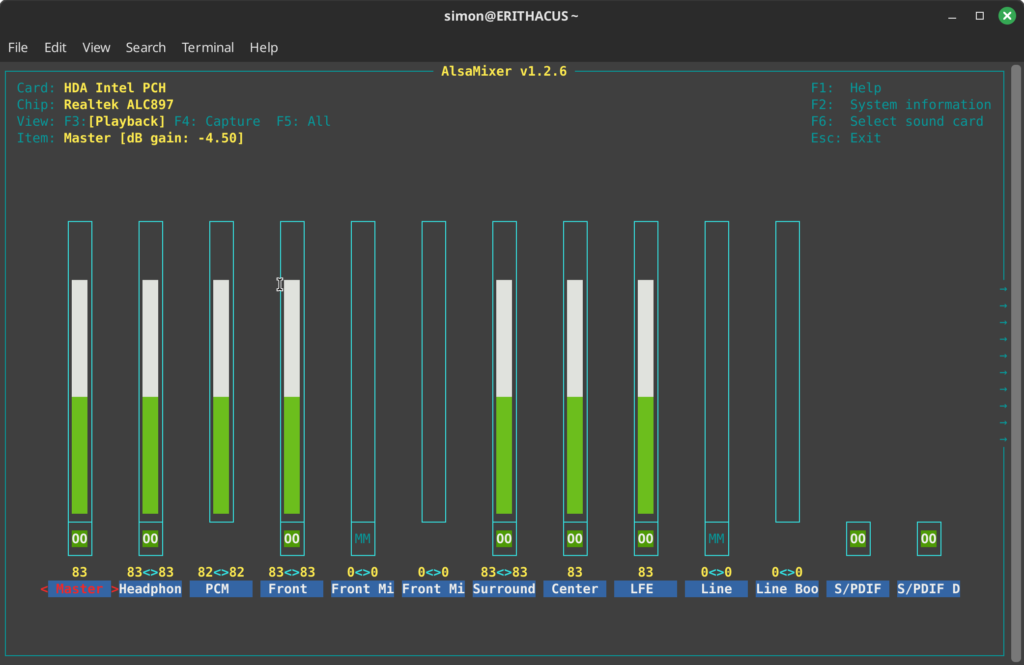Unmute the muted Line channel
This screenshot has width=1024, height=665.
716,538
